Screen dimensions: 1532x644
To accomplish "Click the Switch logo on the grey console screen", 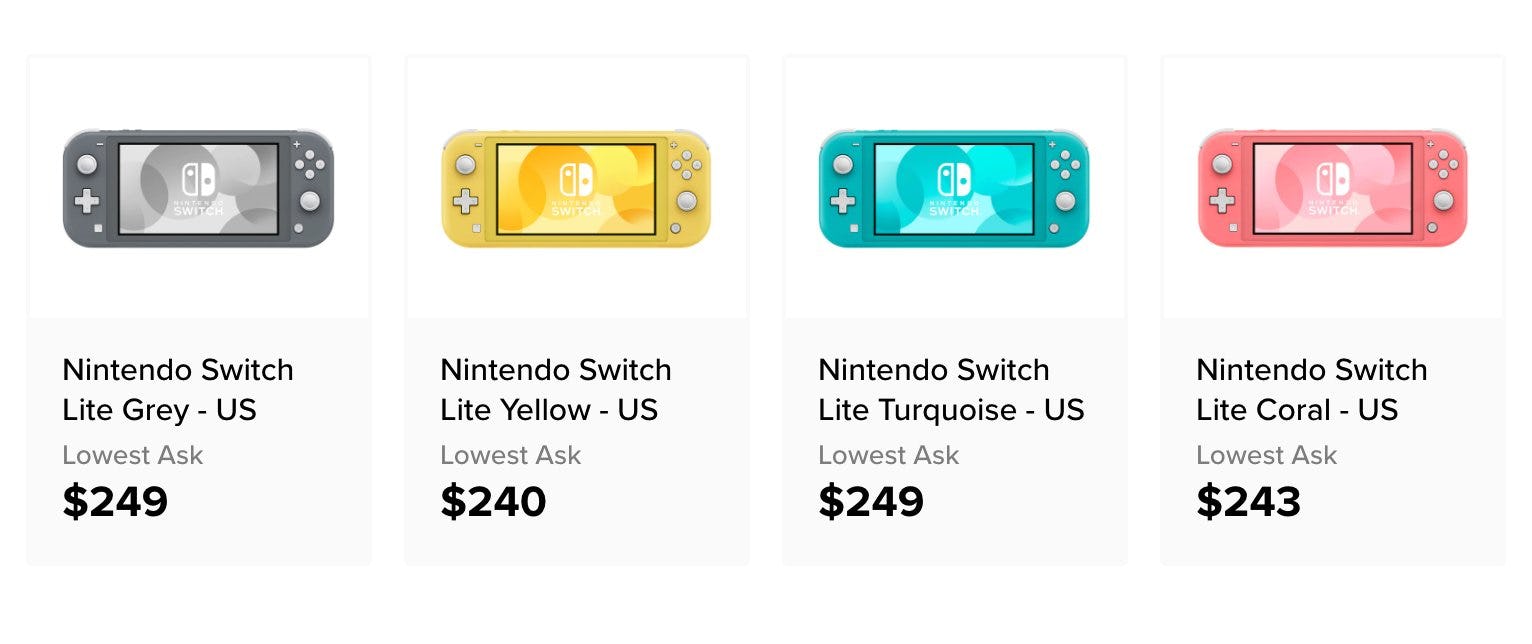I will click(x=198, y=180).
